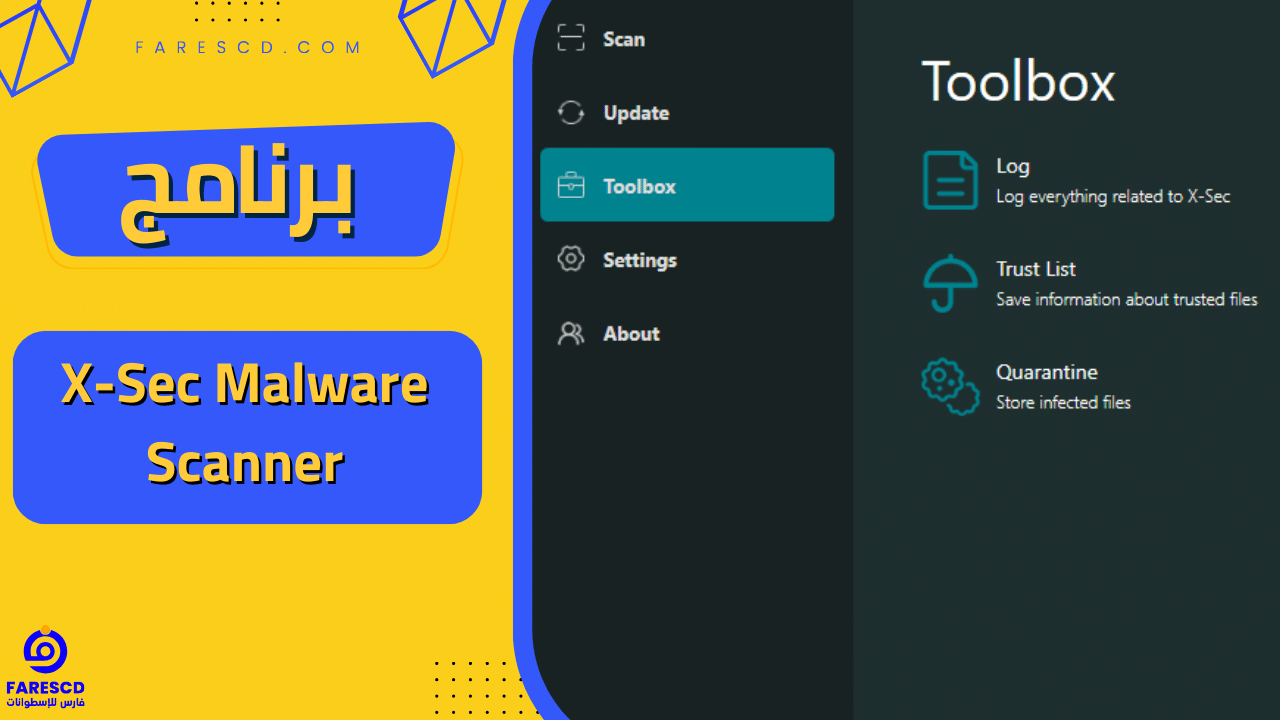Click the FARESCD.COM text at top

pos(249,47)
